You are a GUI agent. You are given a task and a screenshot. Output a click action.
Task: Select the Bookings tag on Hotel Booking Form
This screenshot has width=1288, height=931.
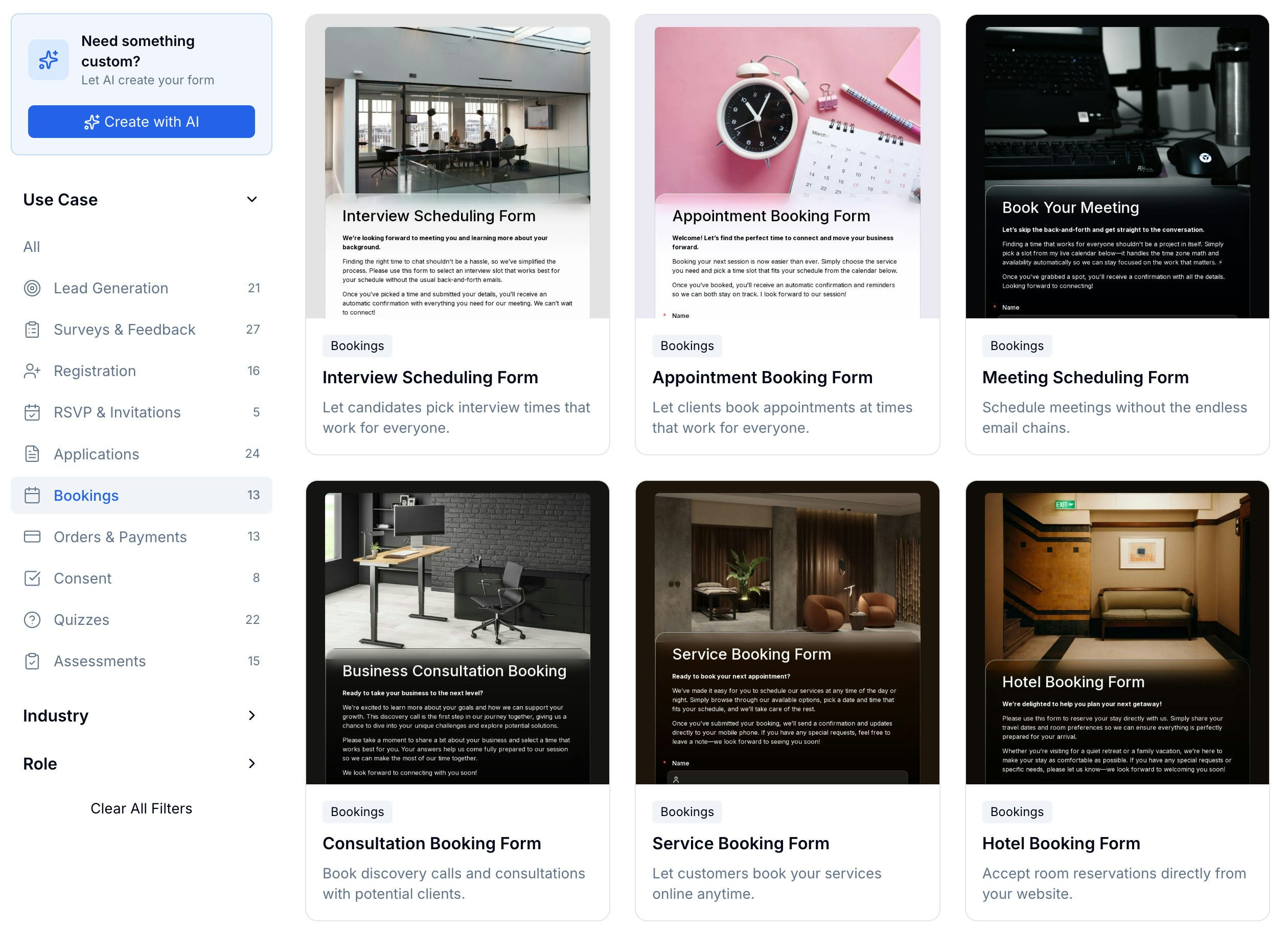(1017, 812)
